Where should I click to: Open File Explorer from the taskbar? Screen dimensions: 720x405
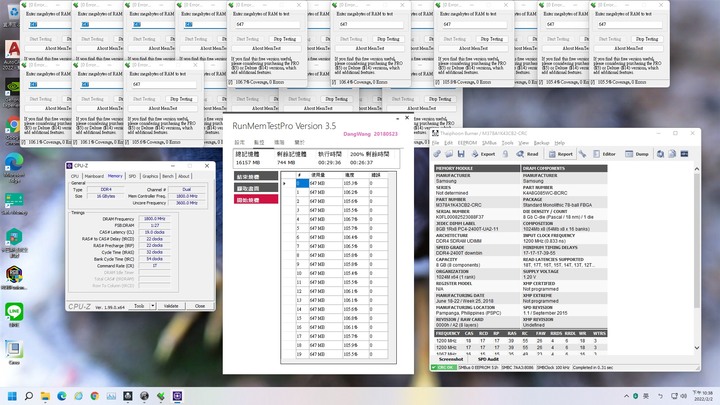(45, 396)
